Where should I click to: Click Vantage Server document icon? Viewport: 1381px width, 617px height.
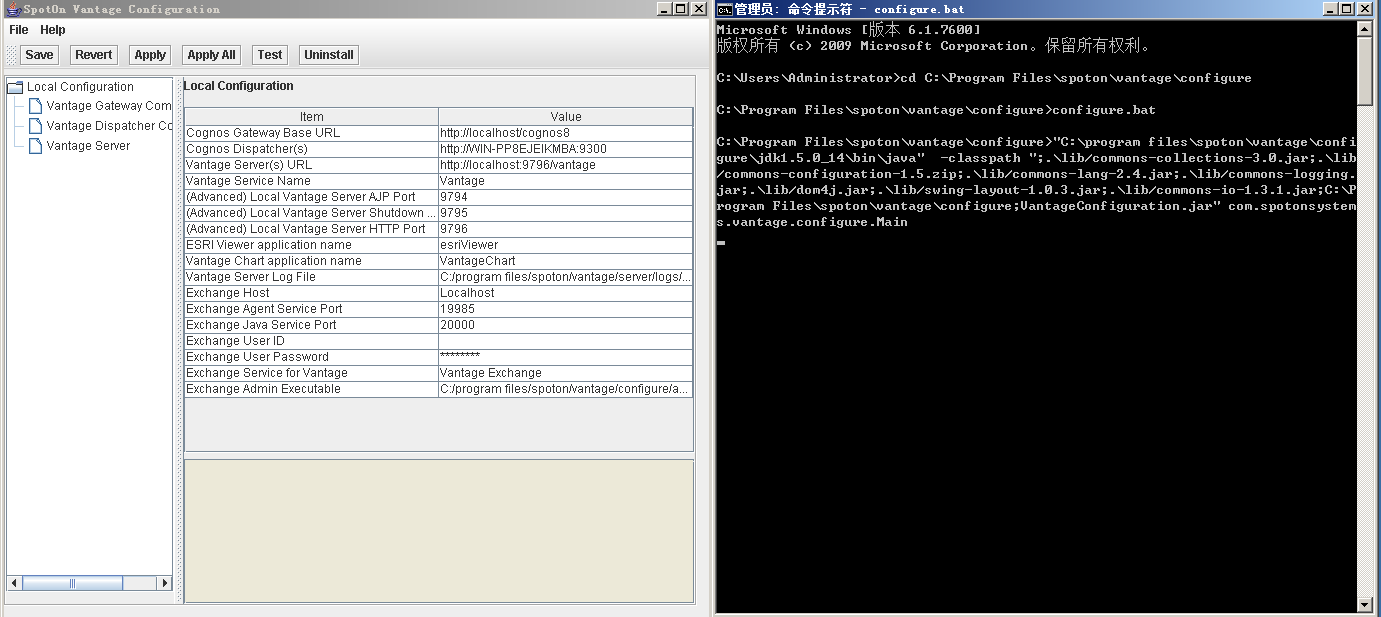pos(36,146)
